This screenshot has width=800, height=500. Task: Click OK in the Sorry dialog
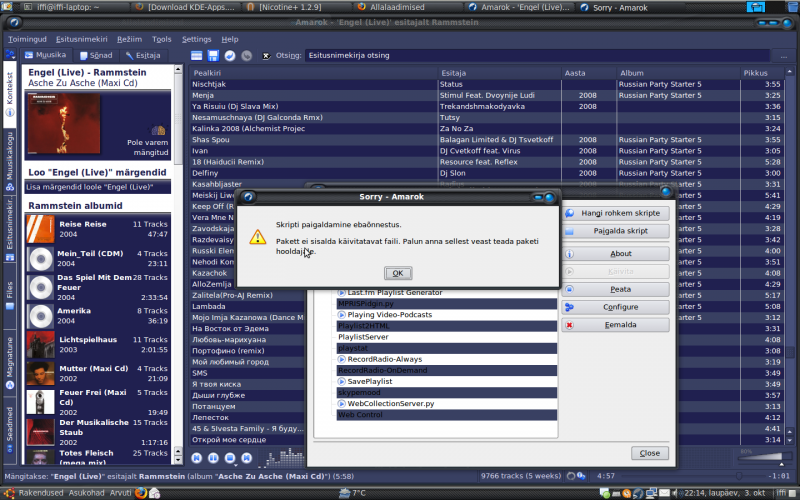point(398,273)
